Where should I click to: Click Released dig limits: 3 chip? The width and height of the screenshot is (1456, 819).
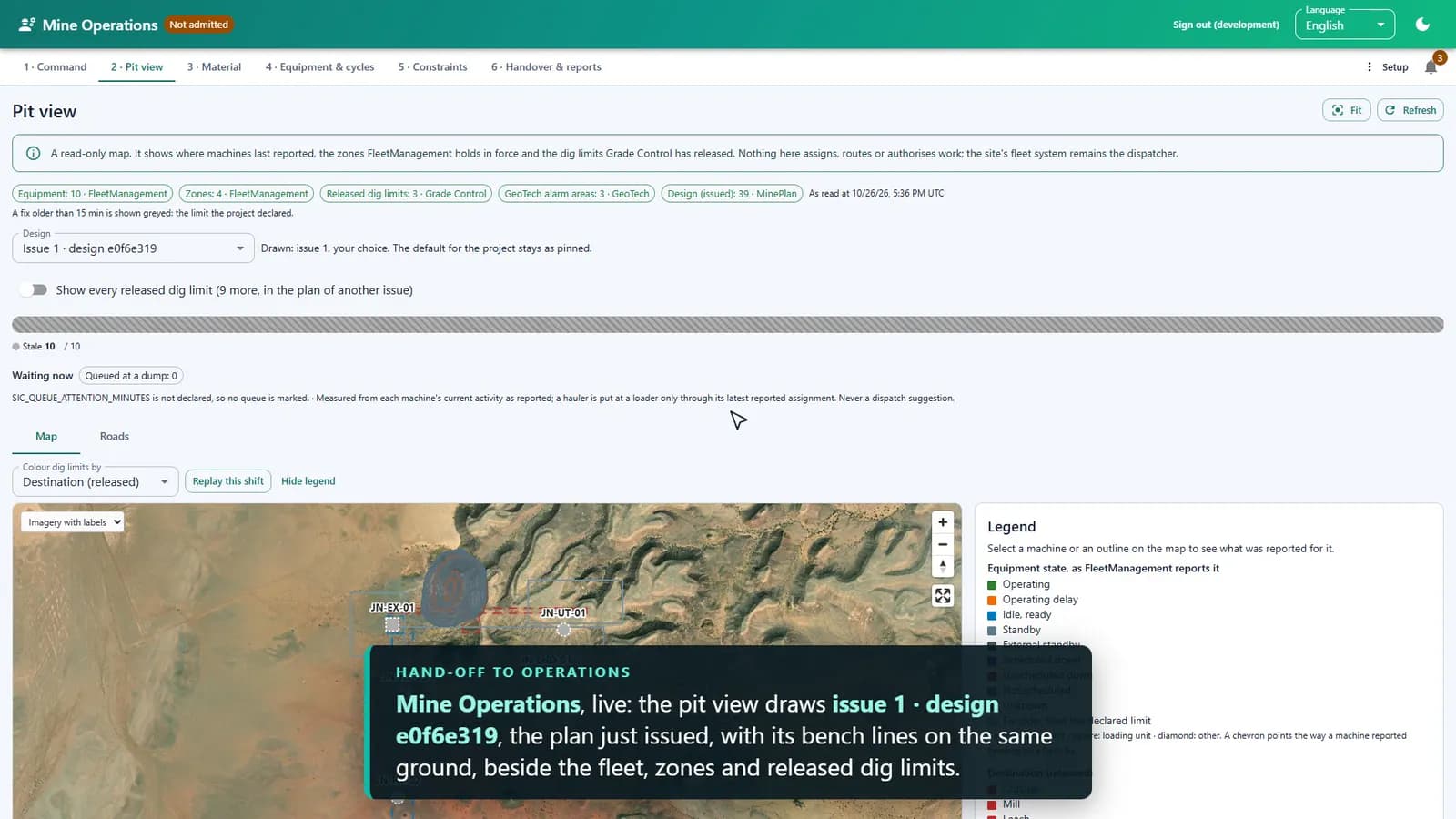point(407,194)
